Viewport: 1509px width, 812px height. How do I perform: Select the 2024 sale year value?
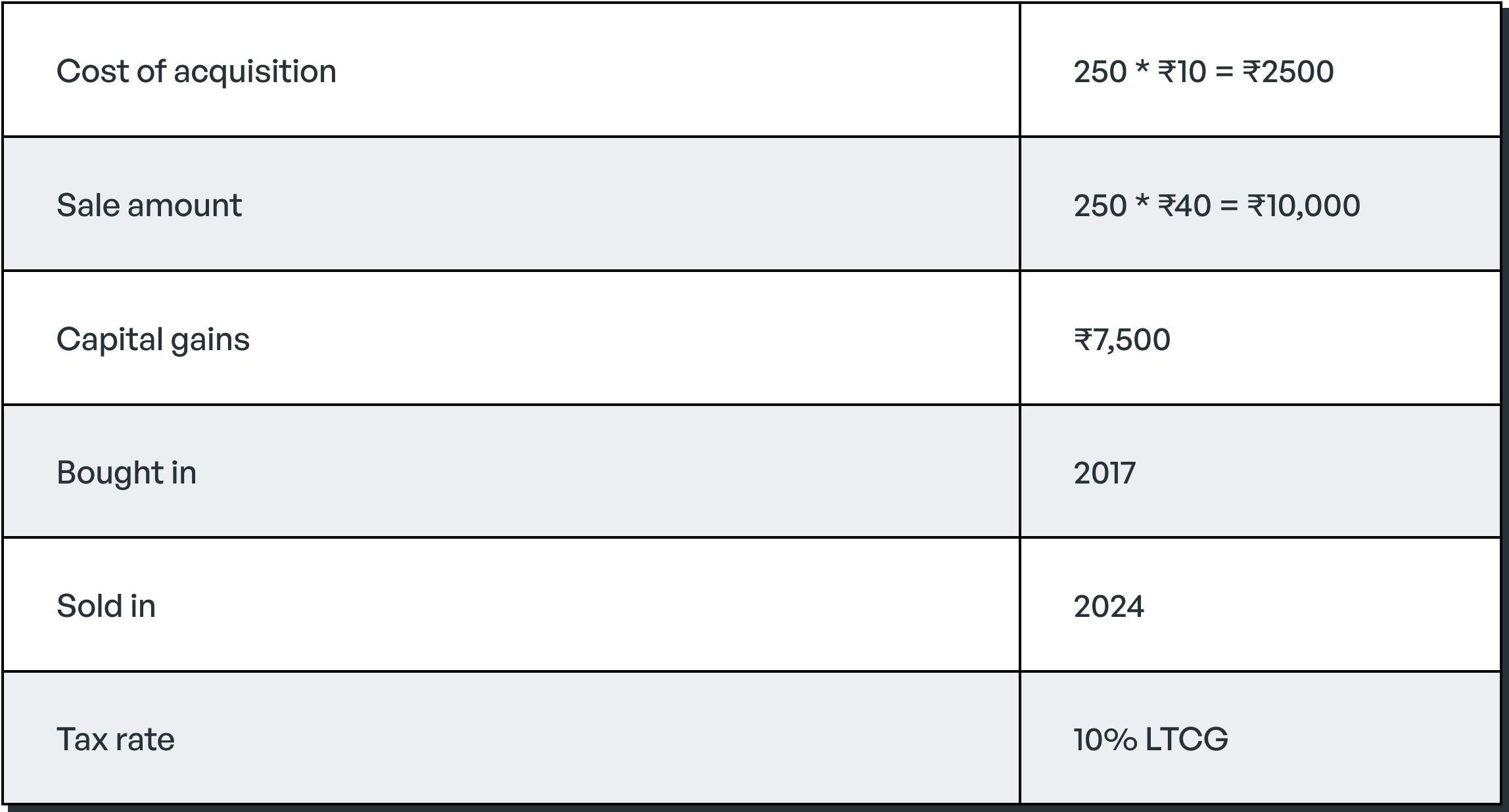coord(1109,606)
